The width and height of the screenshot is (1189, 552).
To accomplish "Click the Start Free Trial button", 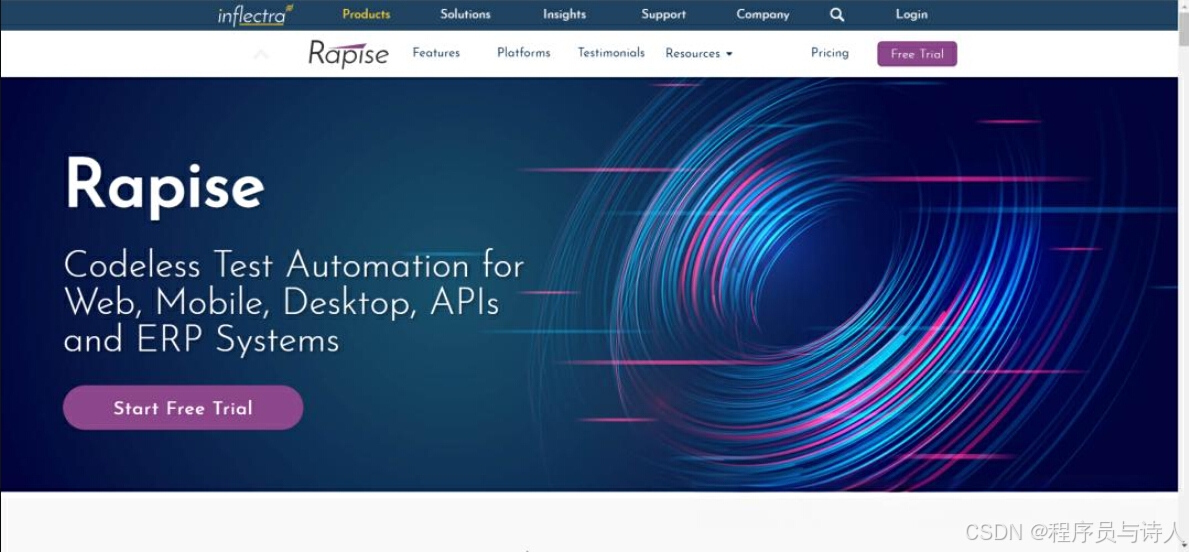I will point(183,408).
